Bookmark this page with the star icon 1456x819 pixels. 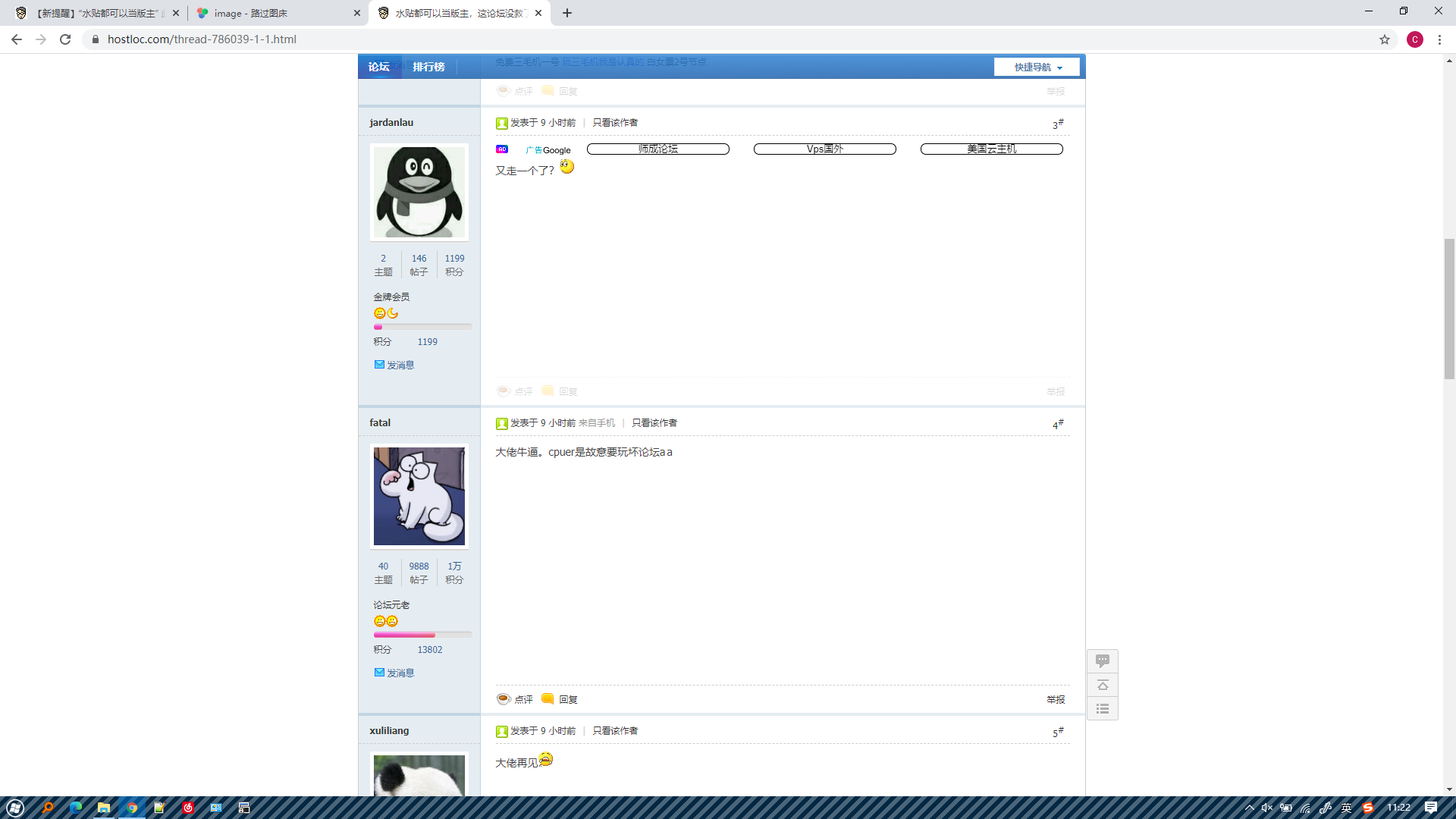pos(1385,39)
